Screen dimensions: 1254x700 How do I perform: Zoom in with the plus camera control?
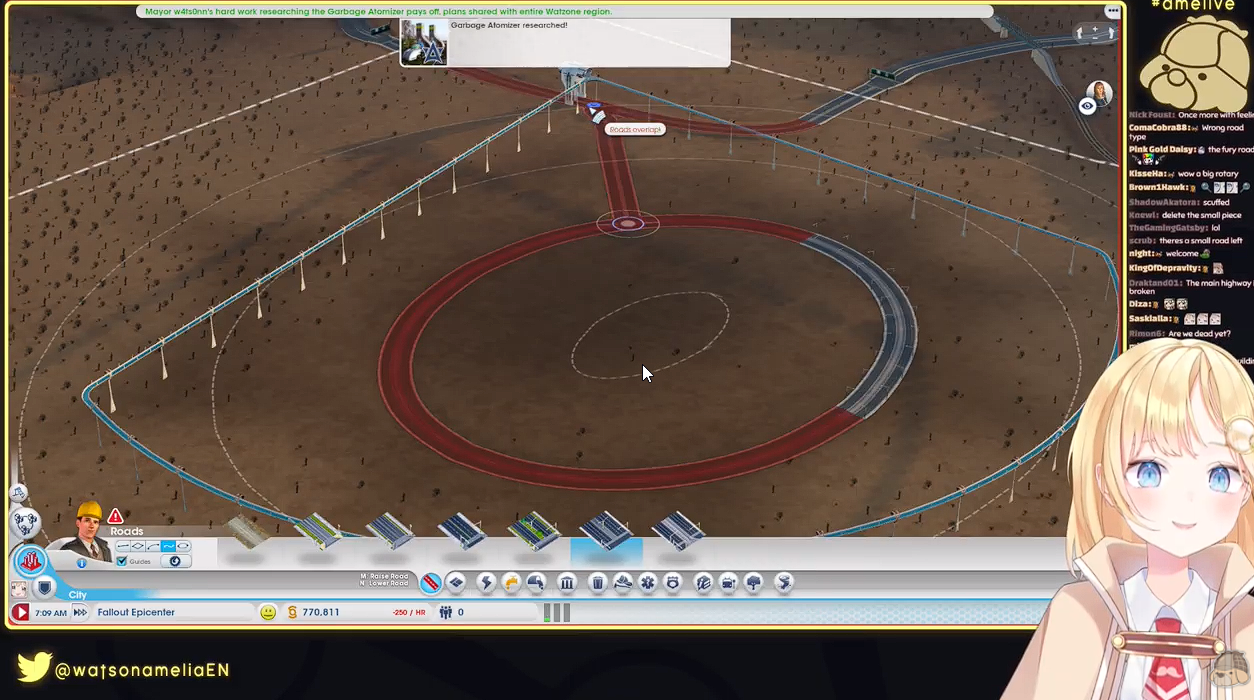(x=1095, y=29)
